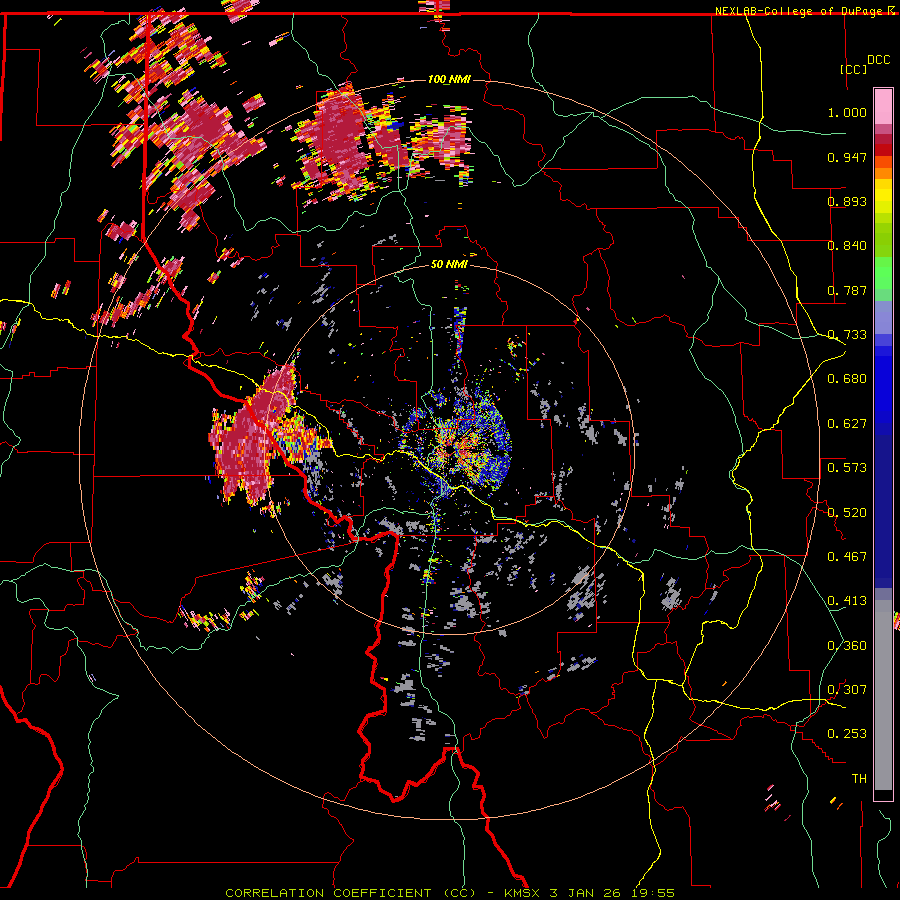The width and height of the screenshot is (900, 900).
Task: Click the CORRELATION COEFFICIENT (CC) caption text
Action: click(x=351, y=893)
